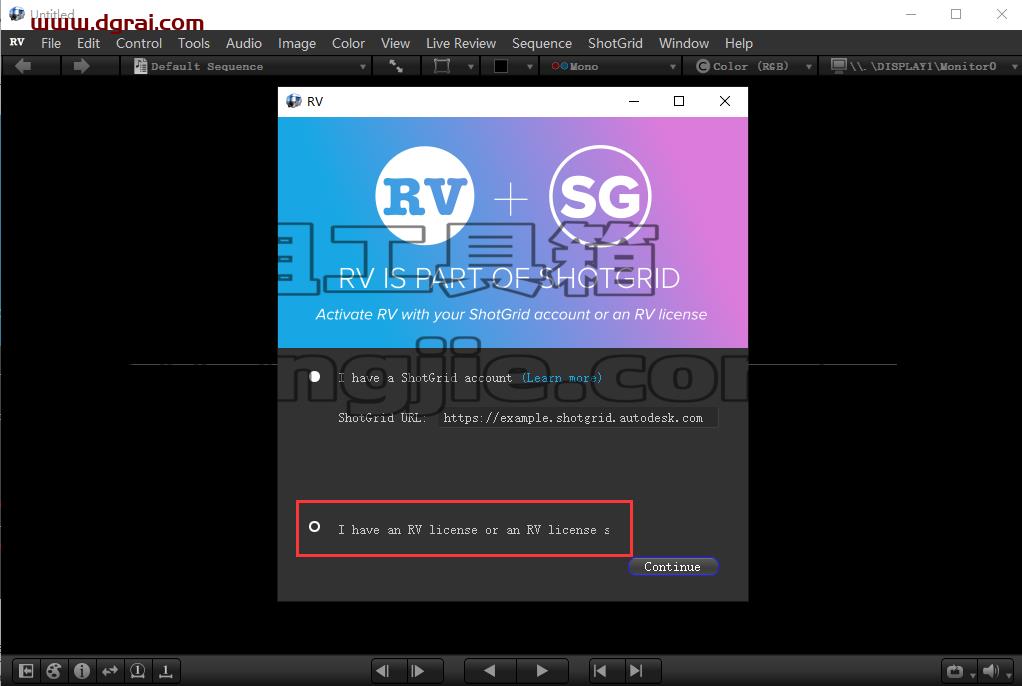1022x686 pixels.
Task: Click the circled 1 timeline icon
Action: pyautogui.click(x=138, y=670)
